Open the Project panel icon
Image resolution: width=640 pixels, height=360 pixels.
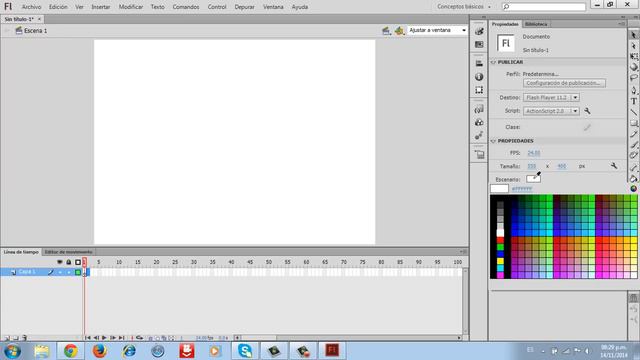click(479, 154)
